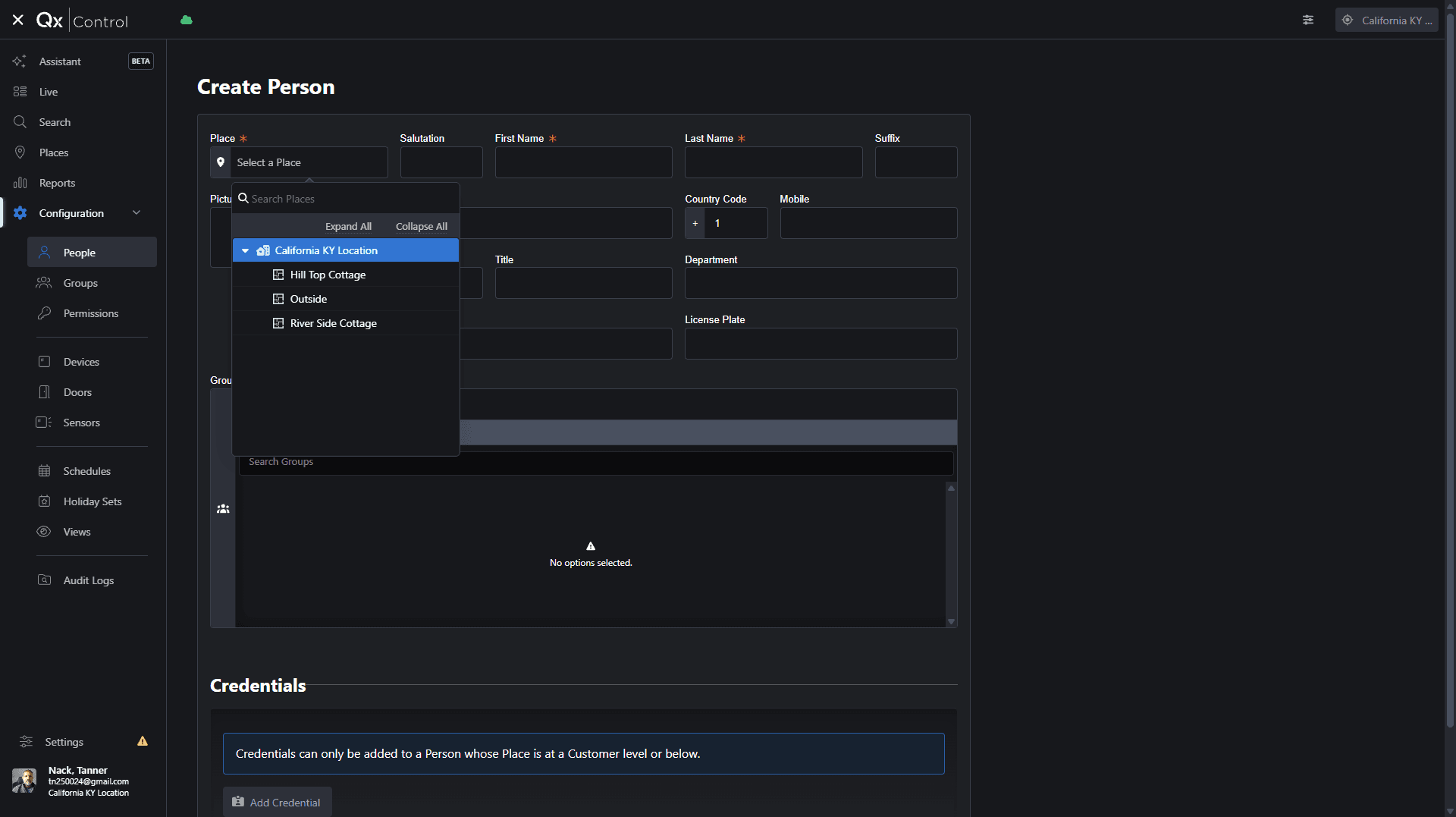
Task: Click the Add Credential button
Action: 278,803
